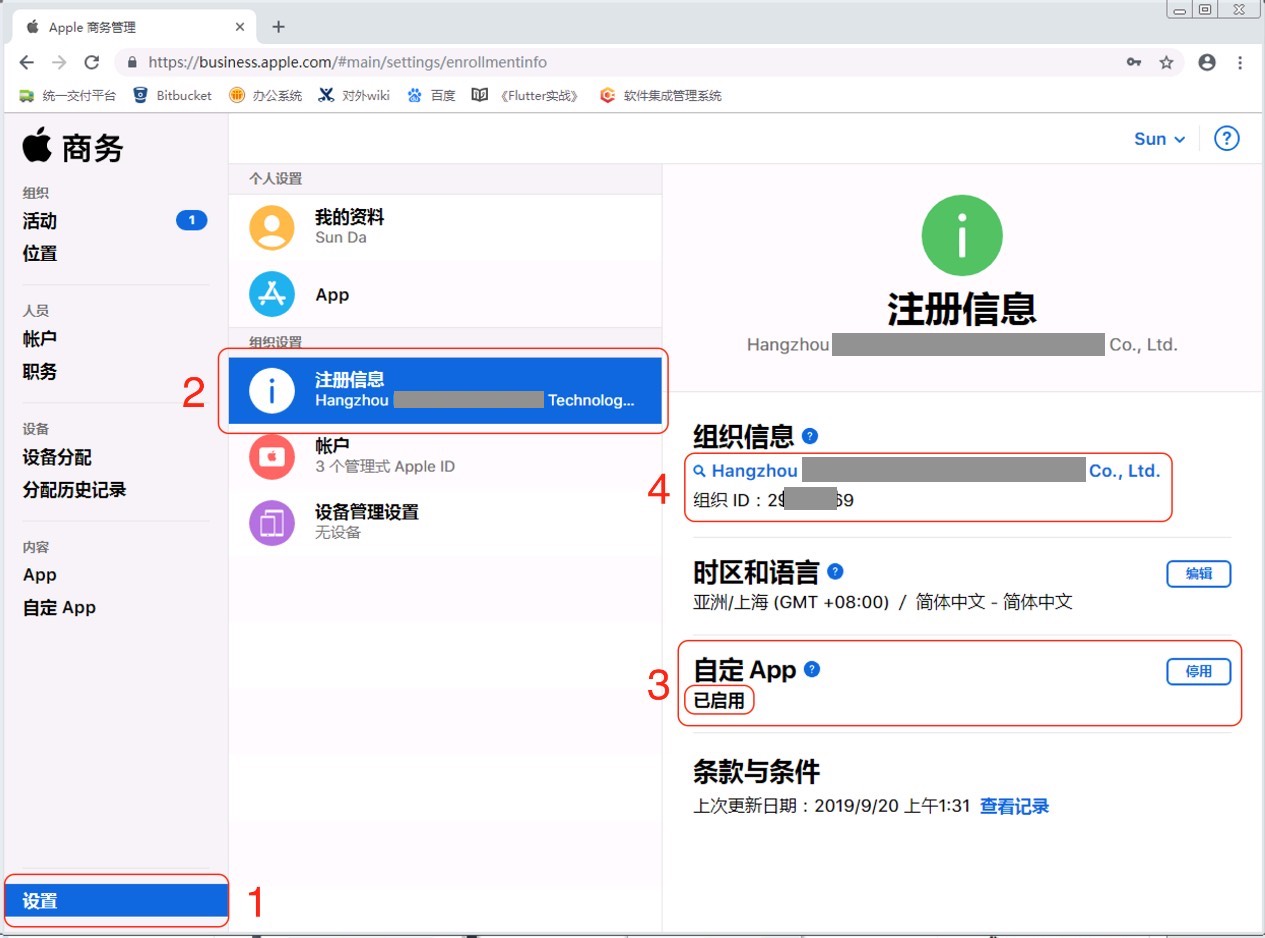Image resolution: width=1265 pixels, height=938 pixels.
Task: Open the 软件集成管理系统 bookmark
Action: (x=660, y=96)
